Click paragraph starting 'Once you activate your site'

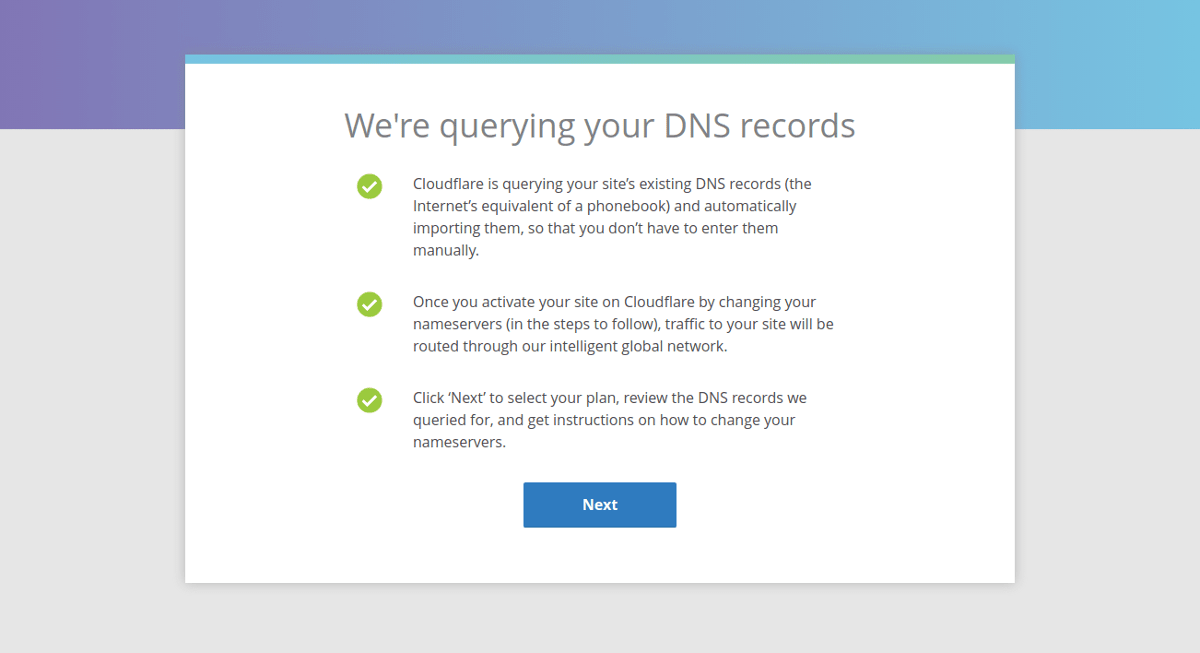click(623, 324)
